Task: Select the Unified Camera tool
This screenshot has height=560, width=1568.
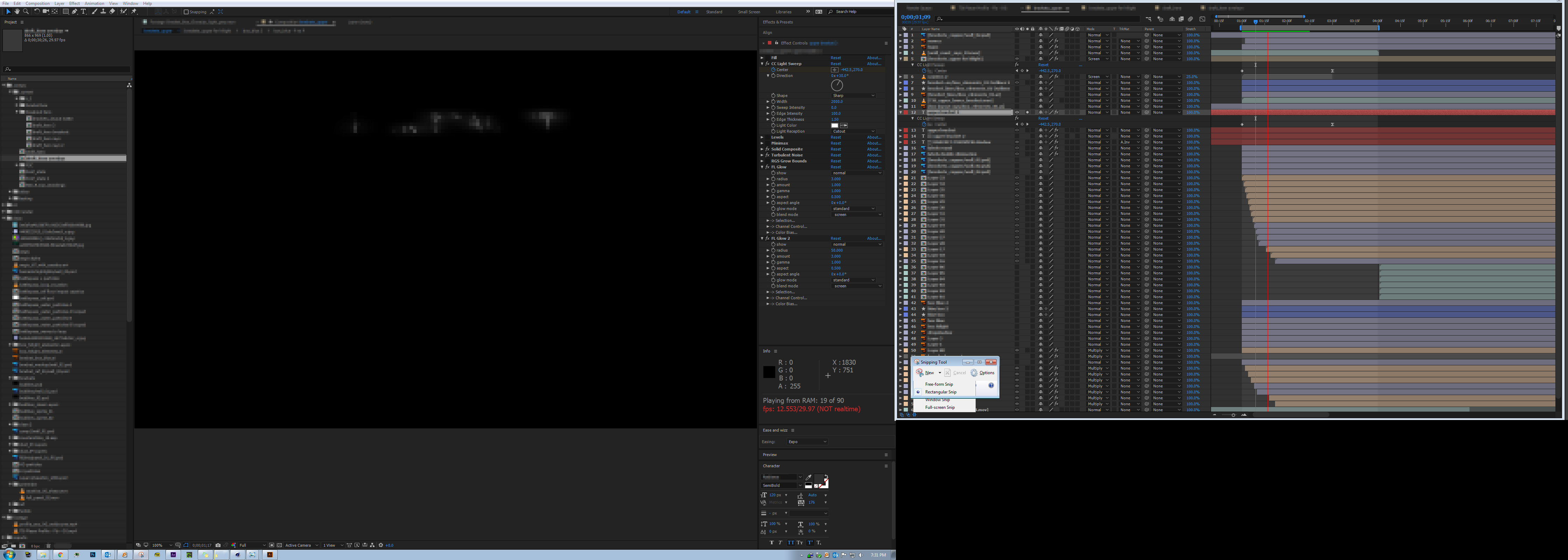Action: (x=45, y=12)
